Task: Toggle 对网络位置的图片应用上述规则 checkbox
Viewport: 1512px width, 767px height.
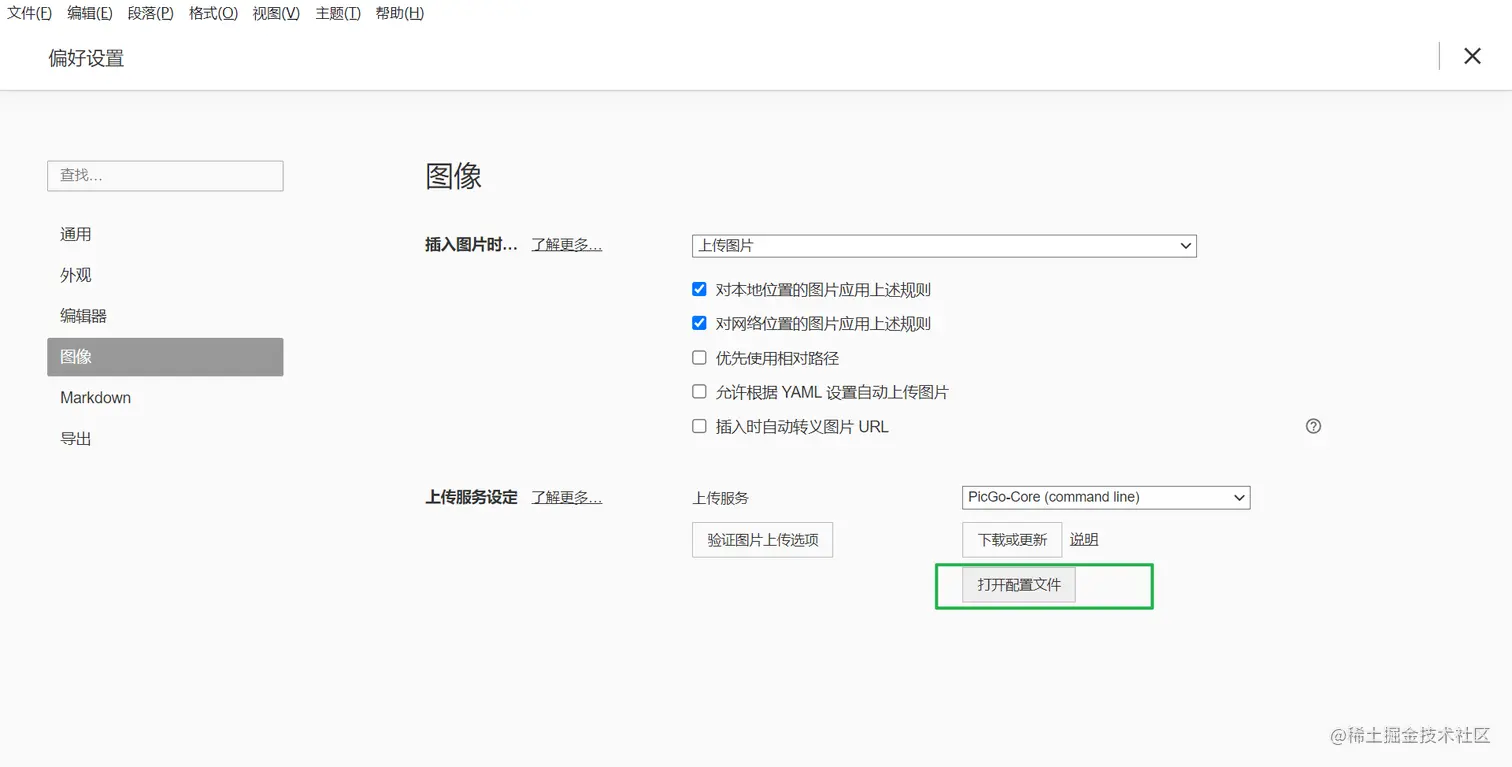Action: click(699, 324)
